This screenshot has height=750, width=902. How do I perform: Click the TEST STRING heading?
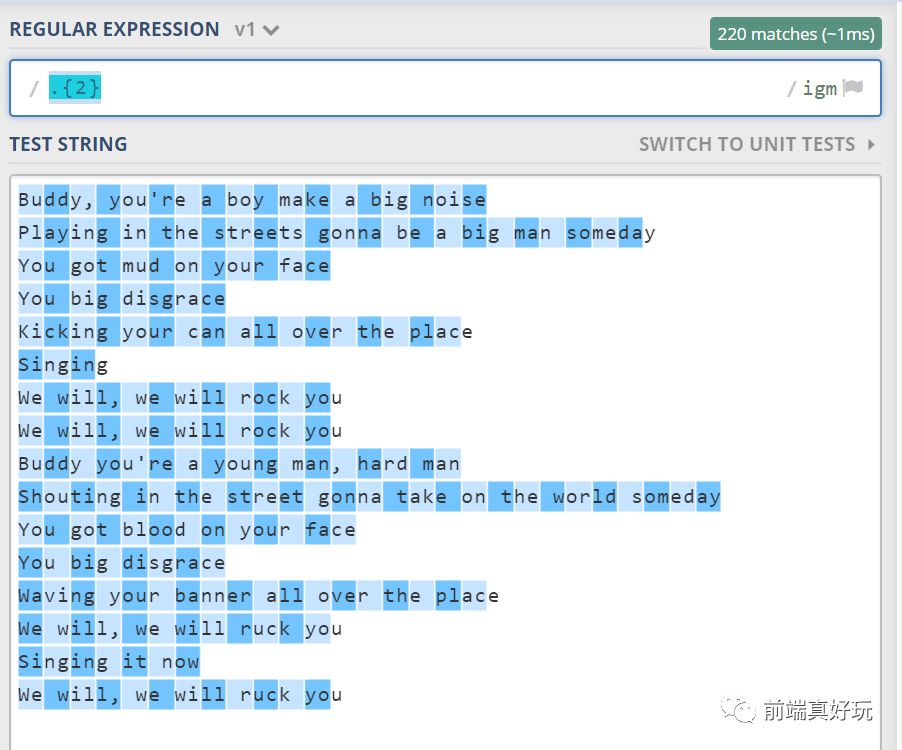coord(68,144)
